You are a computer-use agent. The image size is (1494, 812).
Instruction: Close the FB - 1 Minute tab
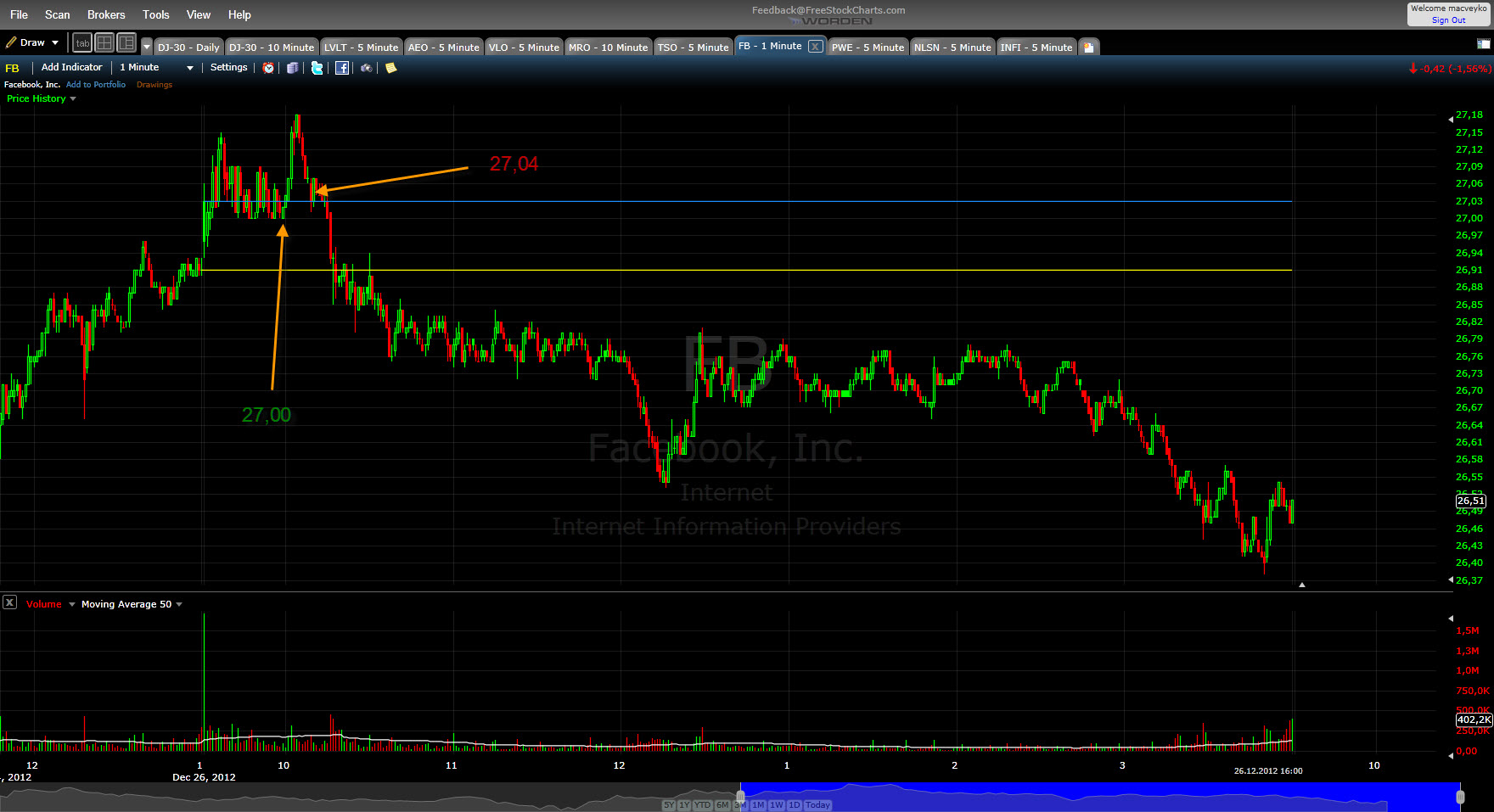point(815,47)
